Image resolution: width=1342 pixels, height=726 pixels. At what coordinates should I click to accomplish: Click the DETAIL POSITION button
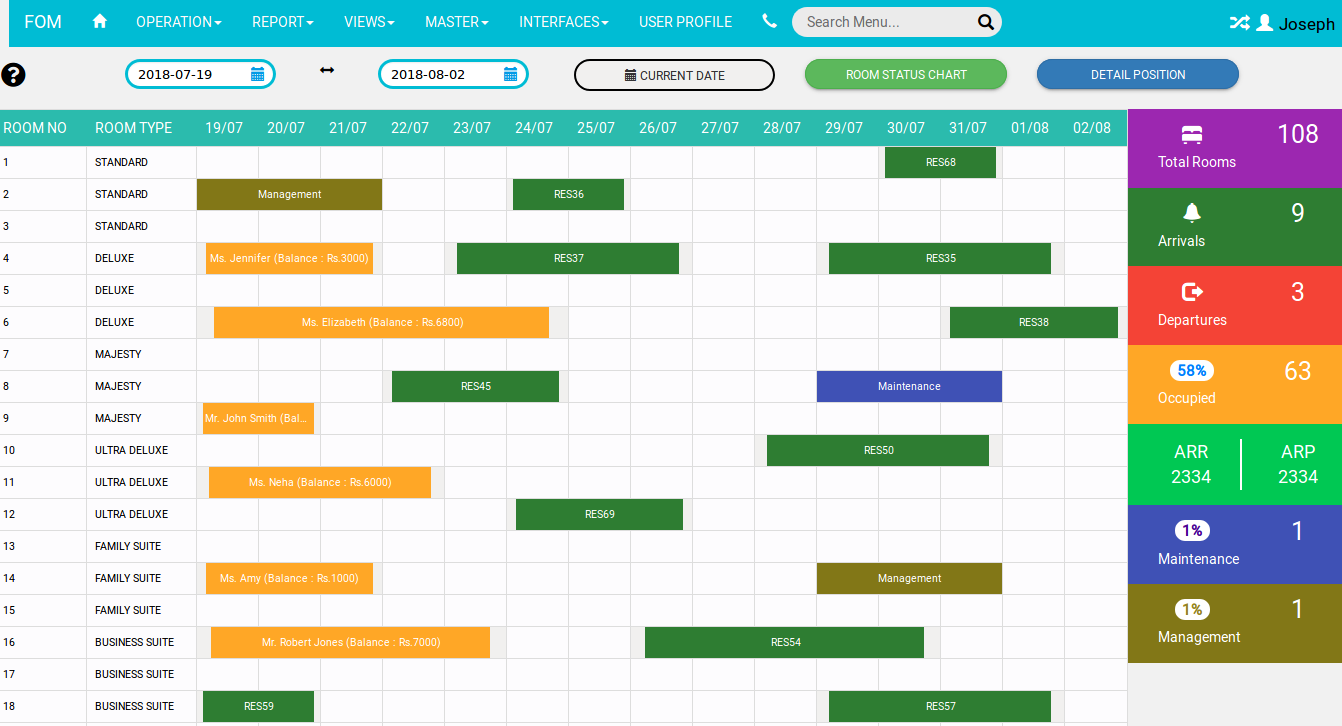point(1137,74)
